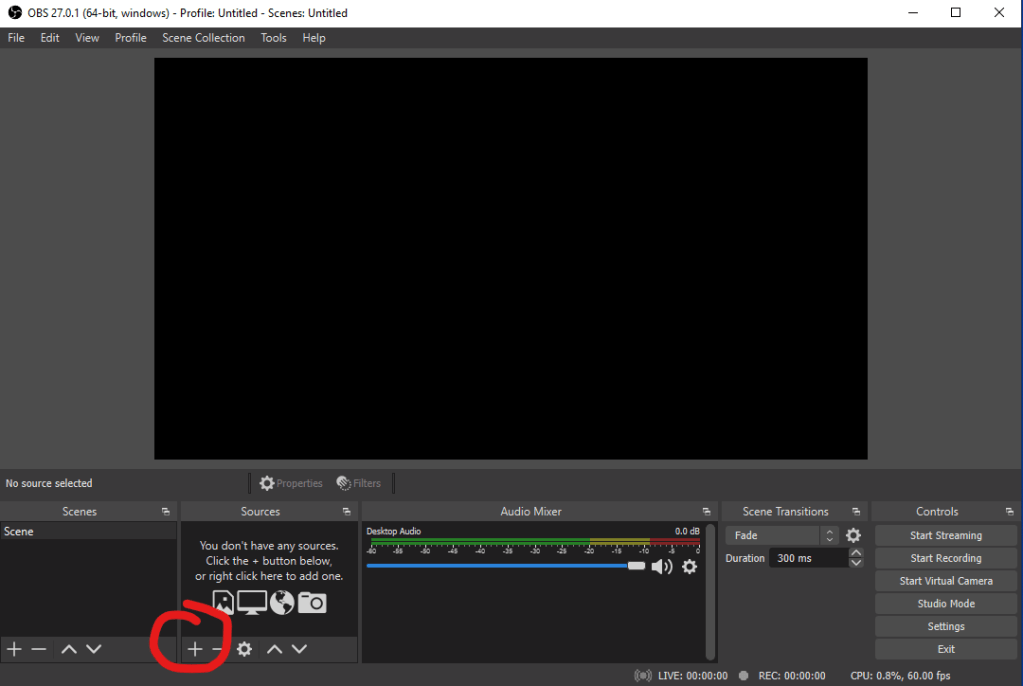The height and width of the screenshot is (686, 1023).
Task: Click the image source icon hint
Action: [x=223, y=602]
